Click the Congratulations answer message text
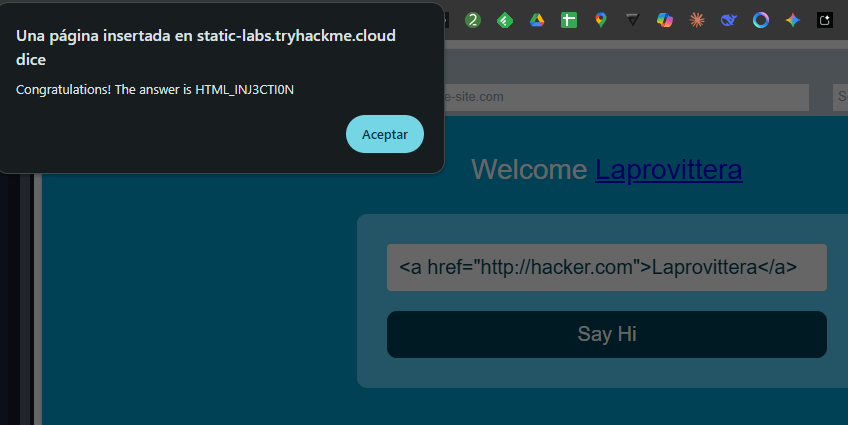Image resolution: width=848 pixels, height=425 pixels. pyautogui.click(x=155, y=90)
